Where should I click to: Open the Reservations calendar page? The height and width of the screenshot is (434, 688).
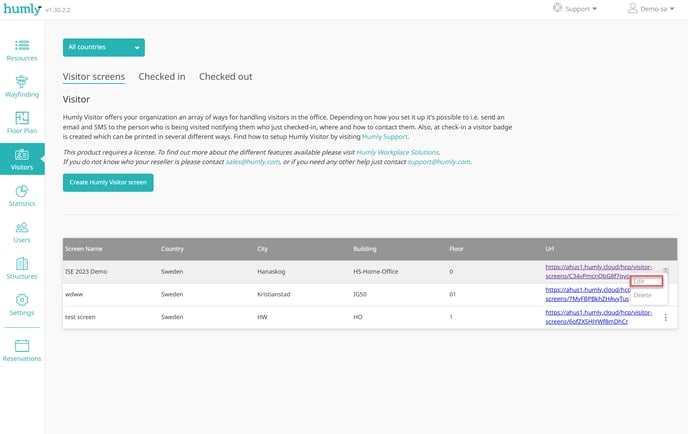coord(22,350)
